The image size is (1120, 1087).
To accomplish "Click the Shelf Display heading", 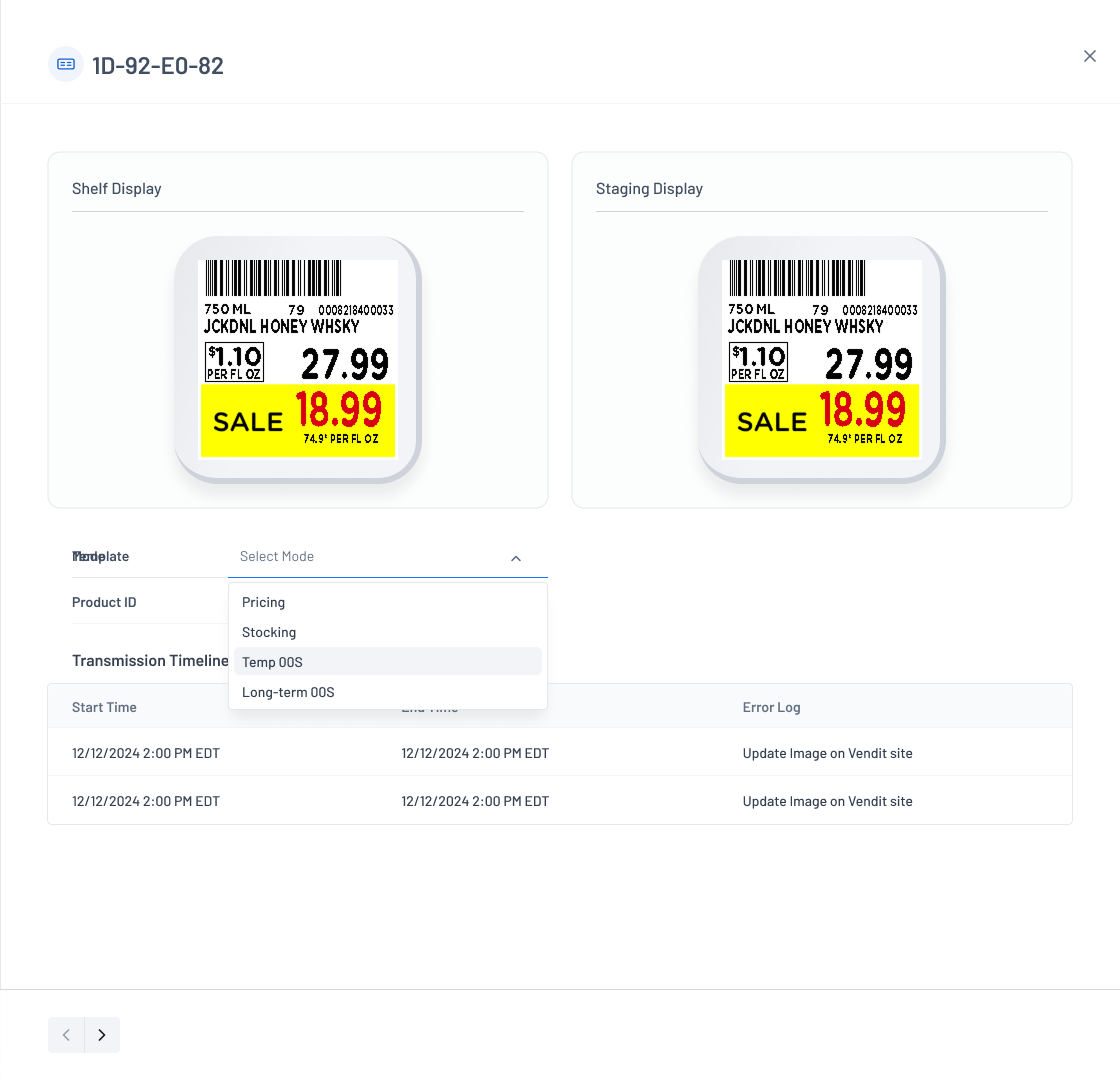I will (x=116, y=189).
